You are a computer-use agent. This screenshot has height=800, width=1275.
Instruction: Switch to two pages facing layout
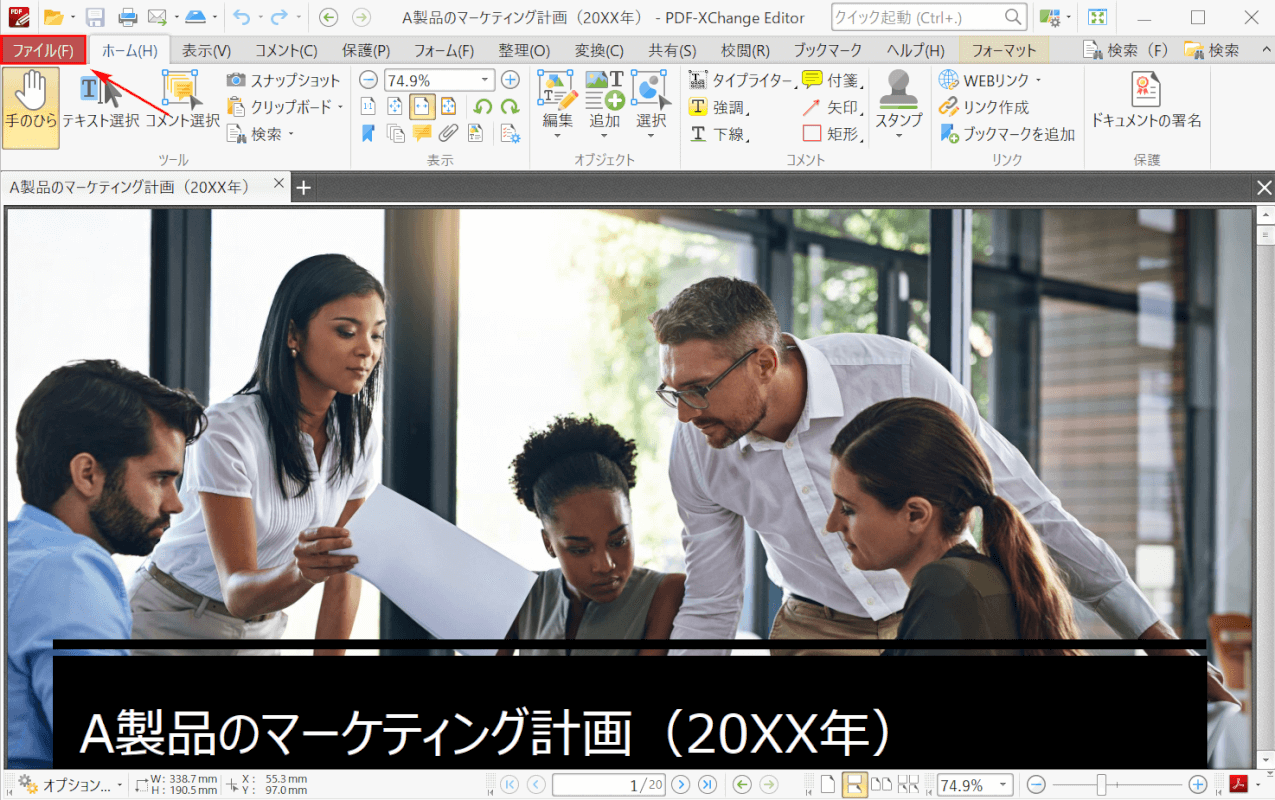click(x=881, y=785)
